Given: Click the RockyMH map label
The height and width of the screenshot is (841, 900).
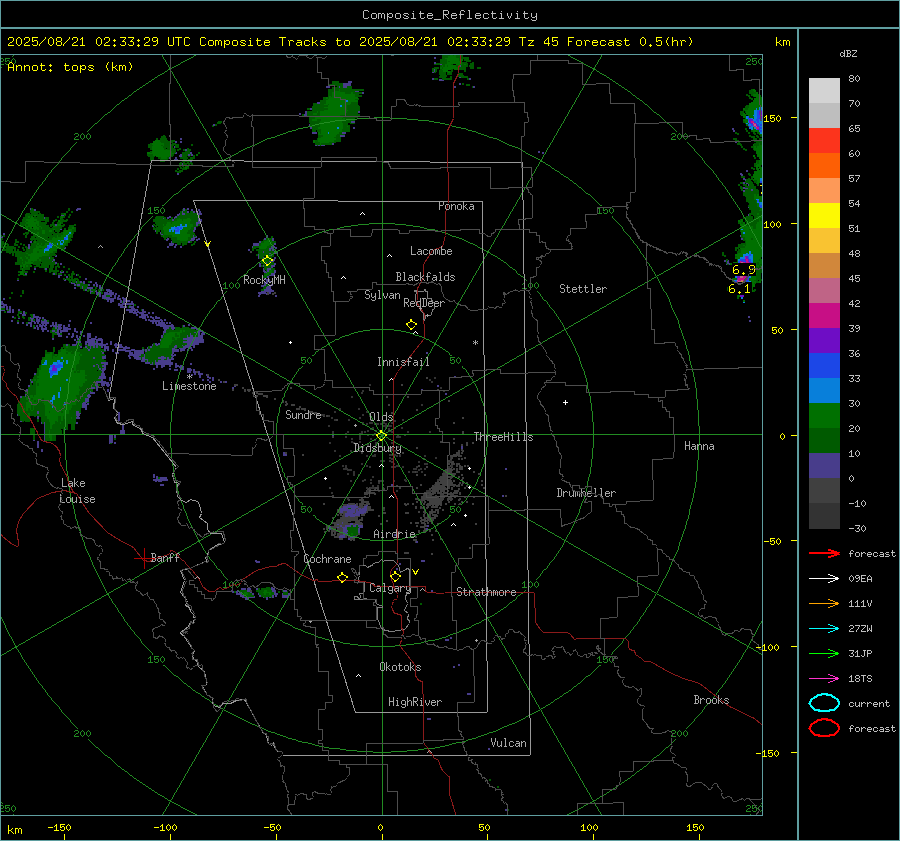Looking at the screenshot, I should click(x=264, y=280).
